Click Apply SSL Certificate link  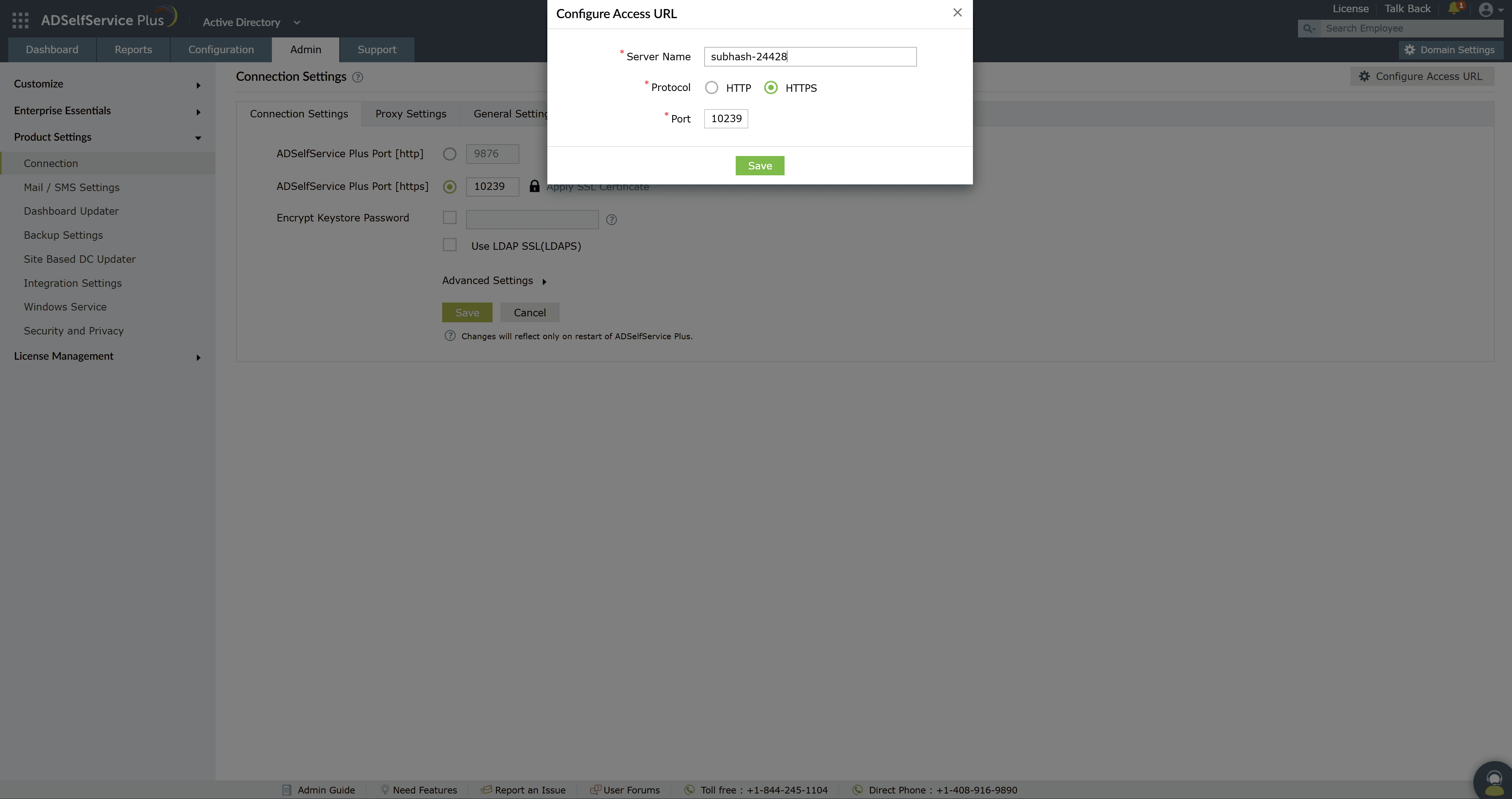(x=597, y=186)
